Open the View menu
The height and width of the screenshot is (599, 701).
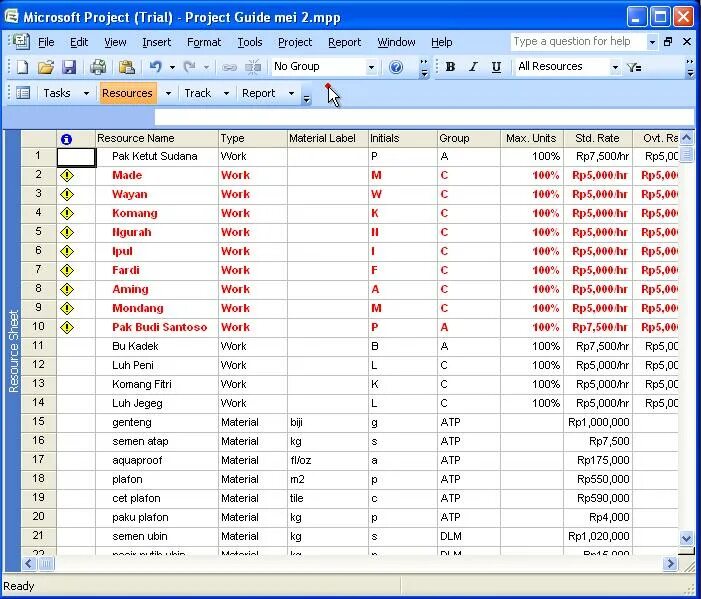point(115,42)
